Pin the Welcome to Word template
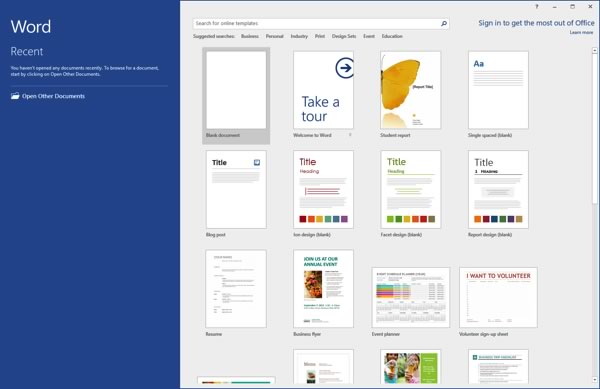This screenshot has height=389, width=600. 350,135
